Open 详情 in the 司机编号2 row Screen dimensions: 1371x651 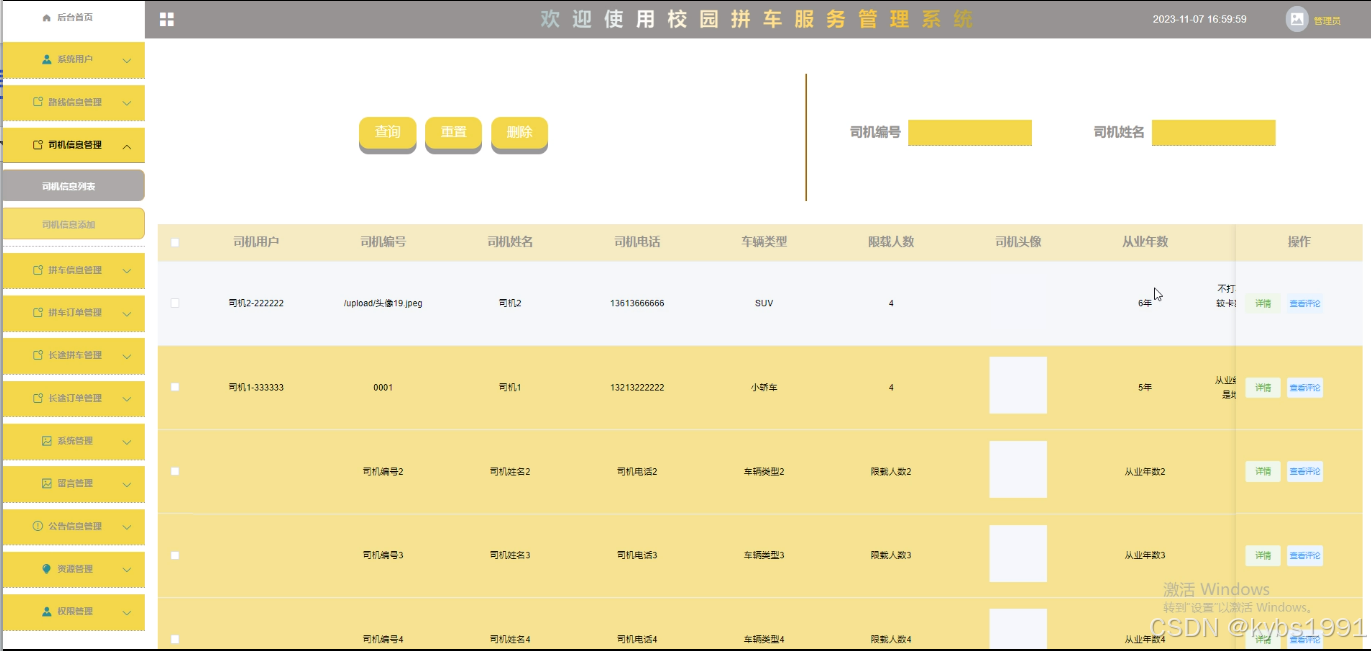1263,471
